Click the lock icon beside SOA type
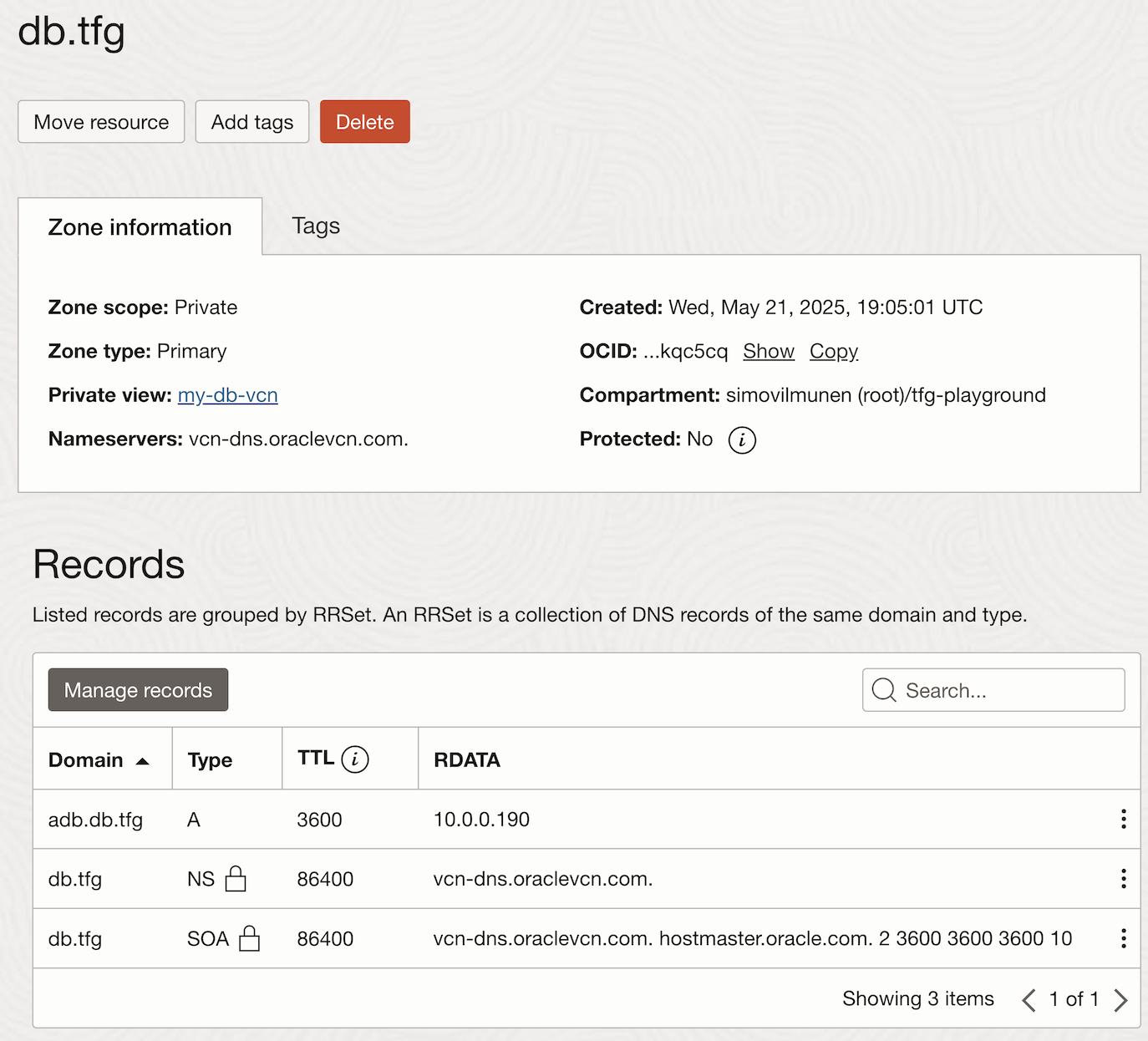Viewport: 1148px width, 1041px height. coord(249,938)
